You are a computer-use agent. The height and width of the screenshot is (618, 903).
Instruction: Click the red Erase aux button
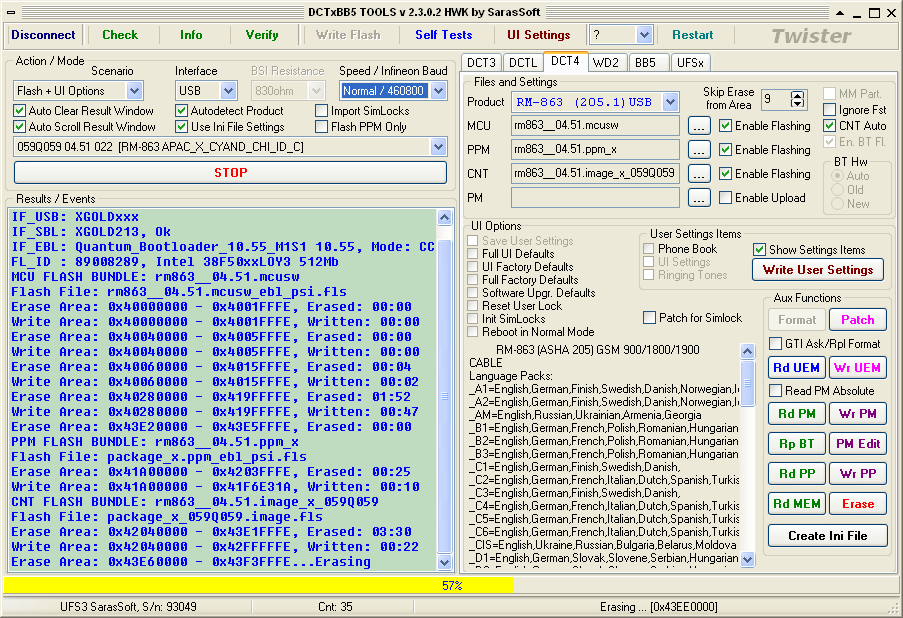[x=858, y=504]
